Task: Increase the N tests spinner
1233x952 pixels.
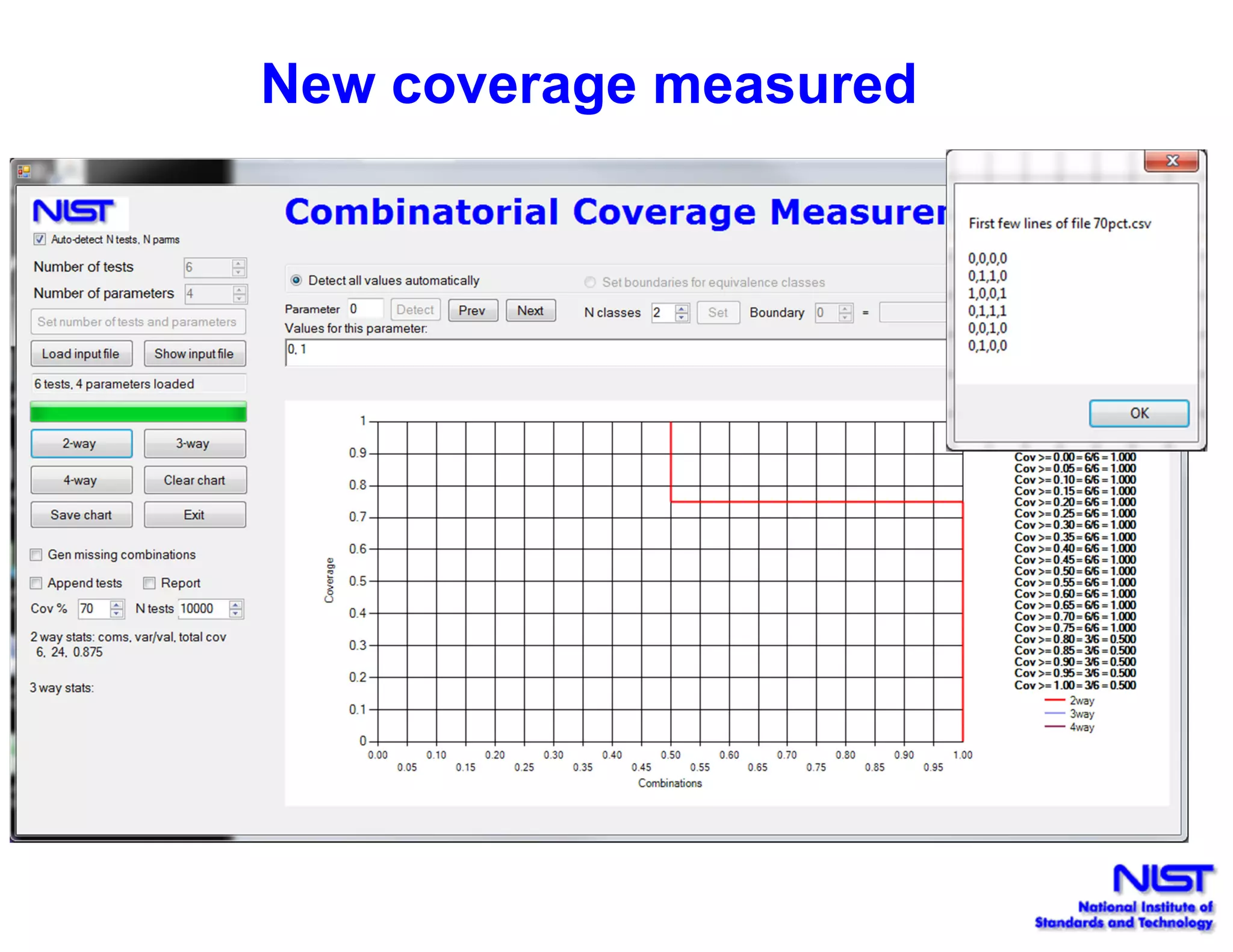Action: pos(236,604)
